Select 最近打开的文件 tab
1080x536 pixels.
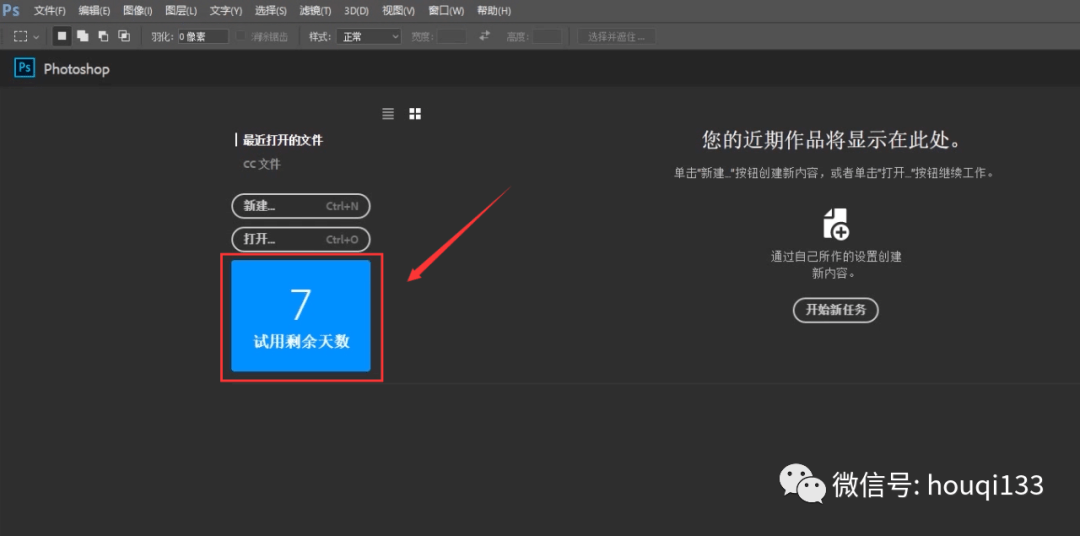(283, 141)
